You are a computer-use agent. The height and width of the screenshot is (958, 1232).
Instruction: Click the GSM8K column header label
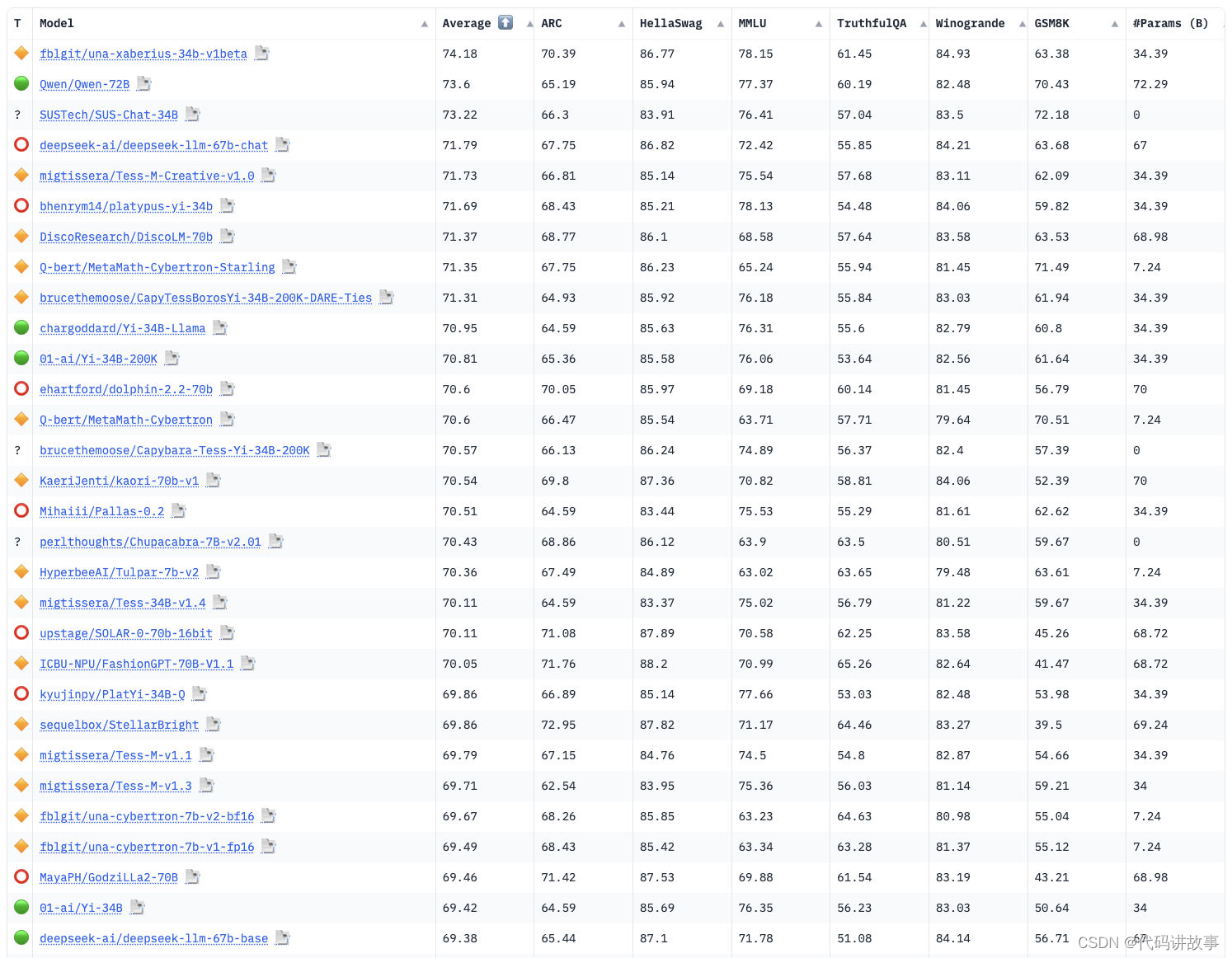[1052, 24]
